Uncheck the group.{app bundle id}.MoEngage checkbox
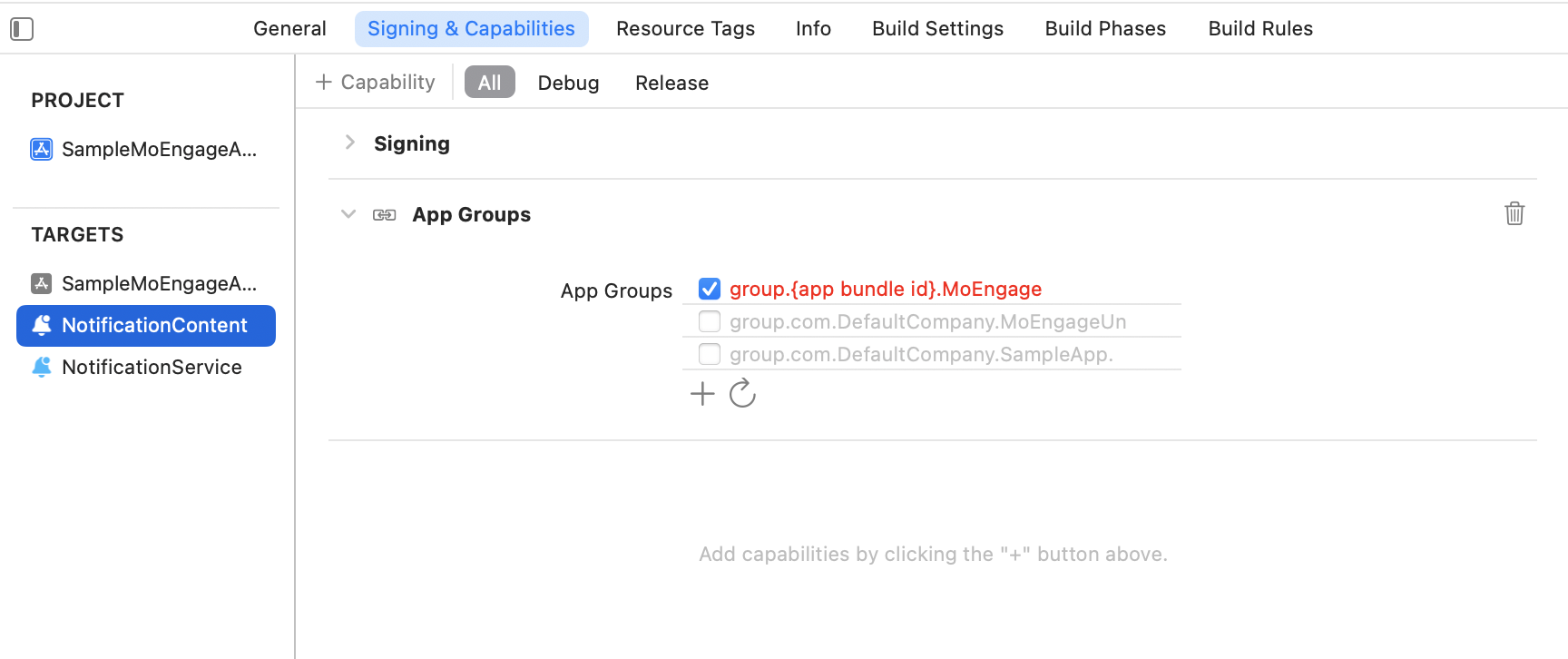 (710, 289)
